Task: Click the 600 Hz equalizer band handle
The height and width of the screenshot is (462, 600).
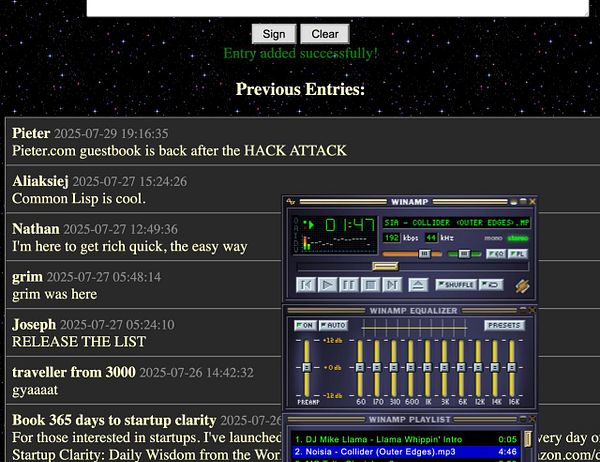Action: (x=411, y=367)
